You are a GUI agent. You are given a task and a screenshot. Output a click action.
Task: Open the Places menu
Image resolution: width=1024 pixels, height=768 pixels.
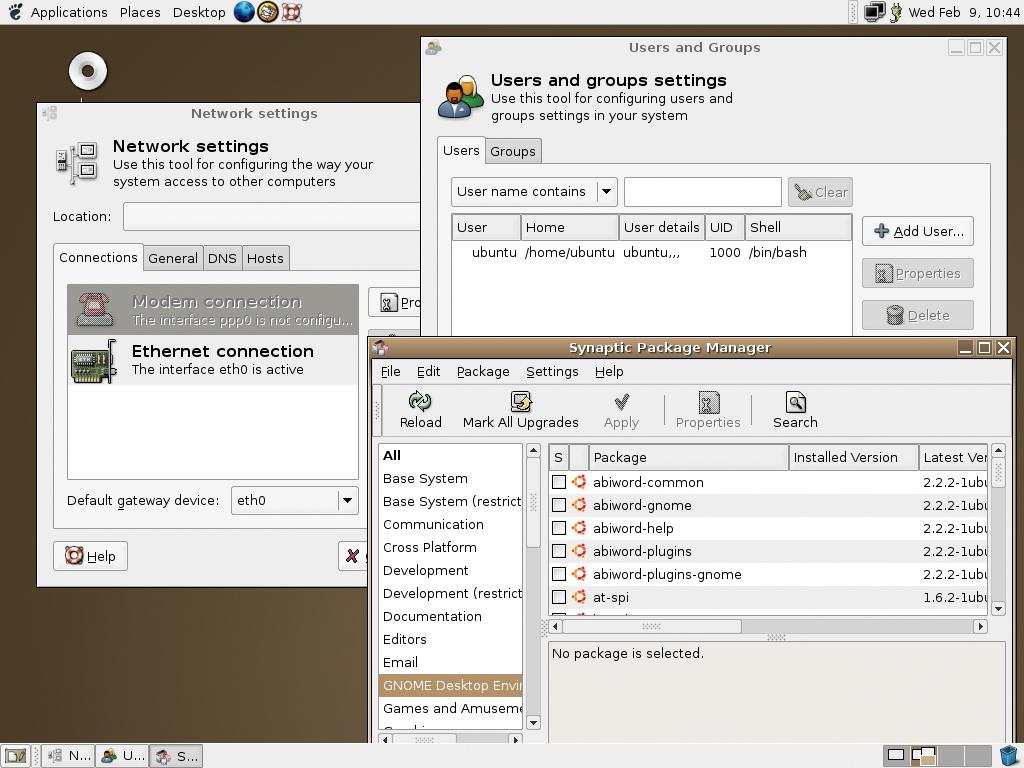[140, 12]
